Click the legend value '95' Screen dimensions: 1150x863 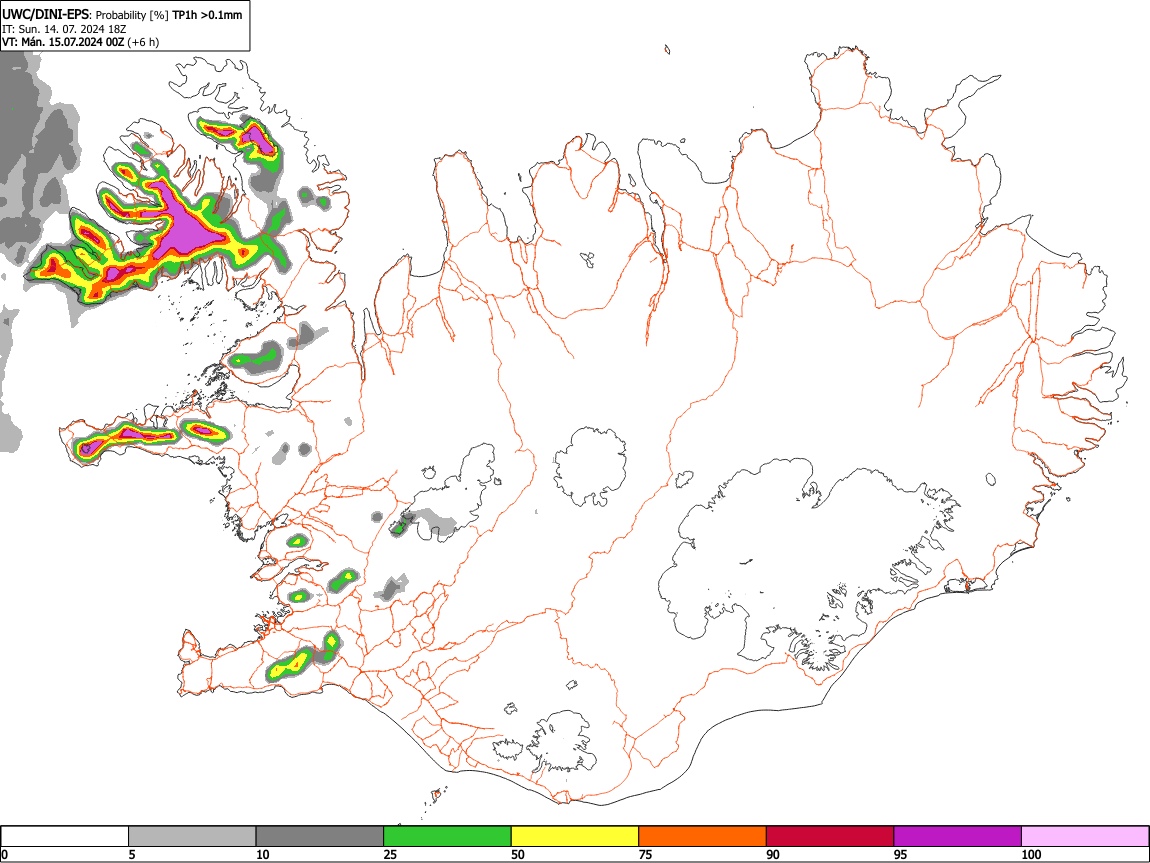click(x=901, y=854)
